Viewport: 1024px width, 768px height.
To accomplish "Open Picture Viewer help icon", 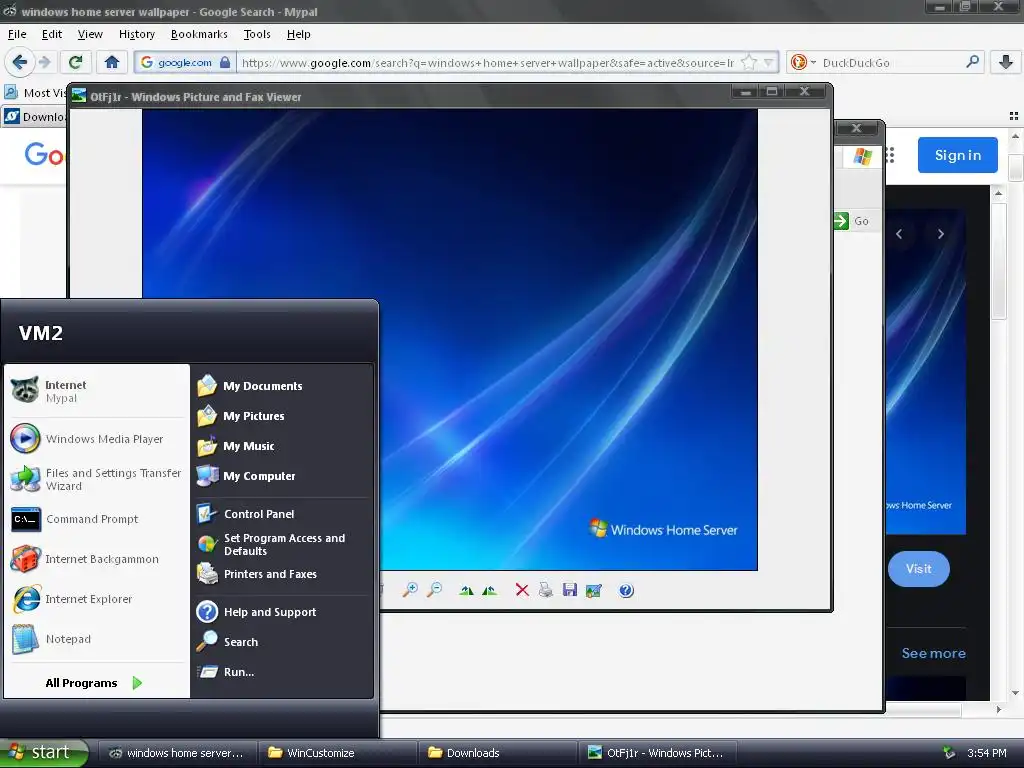I will tap(626, 590).
